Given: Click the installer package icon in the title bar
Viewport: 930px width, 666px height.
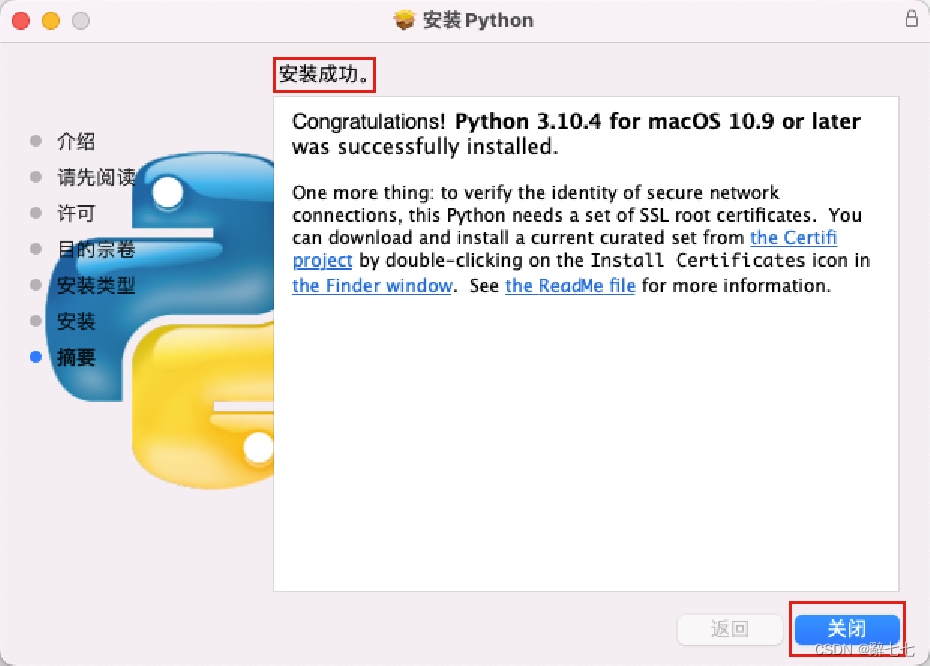Looking at the screenshot, I should pyautogui.click(x=404, y=19).
